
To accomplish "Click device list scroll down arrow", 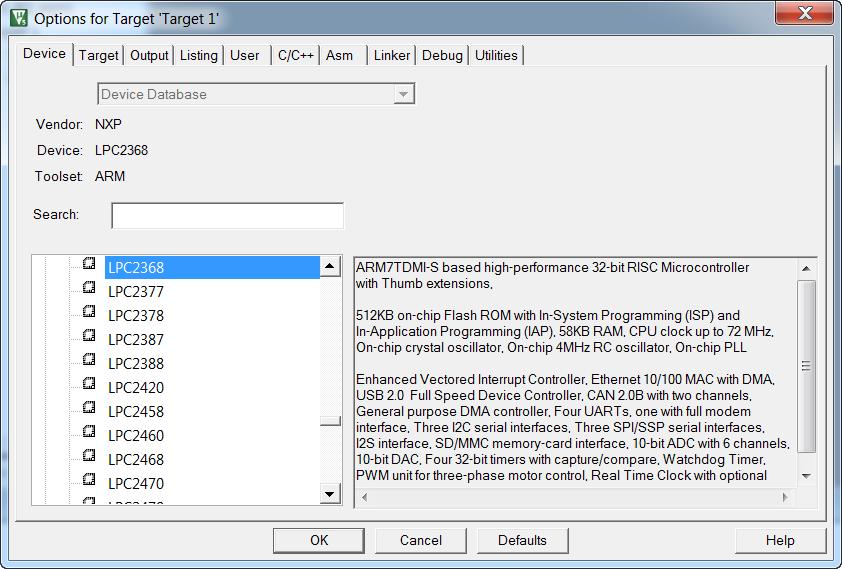I will 330,494.
